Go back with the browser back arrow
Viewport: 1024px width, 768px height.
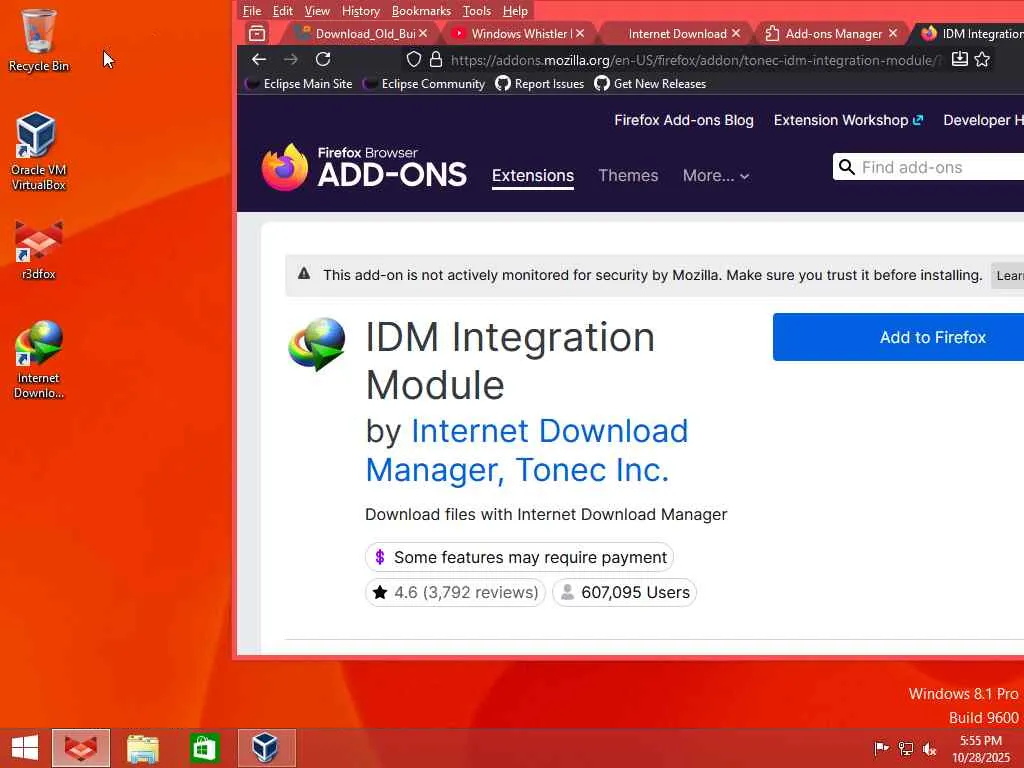pos(259,59)
